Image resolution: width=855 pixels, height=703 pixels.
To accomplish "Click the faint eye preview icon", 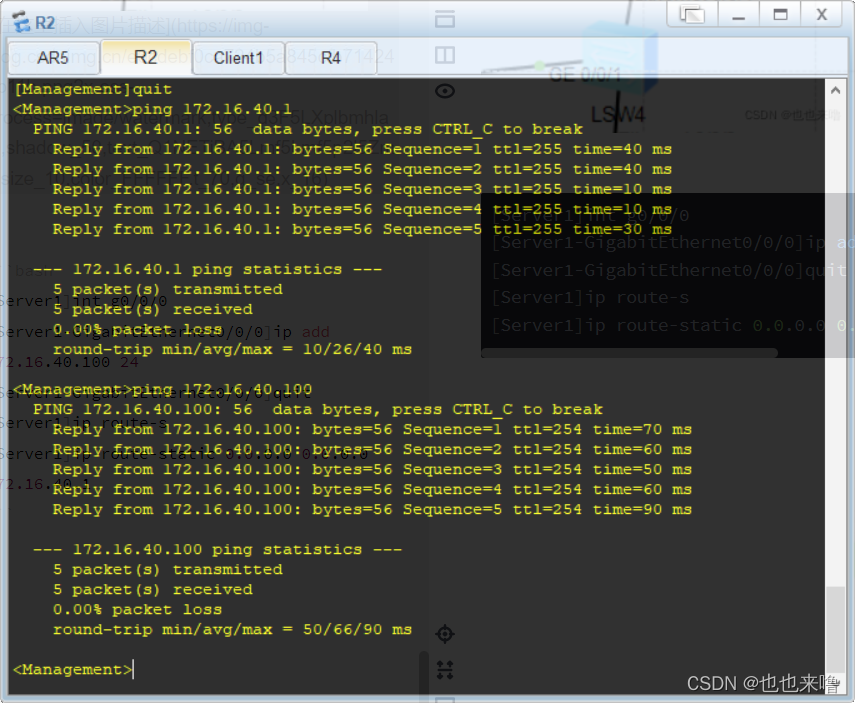I will [445, 91].
